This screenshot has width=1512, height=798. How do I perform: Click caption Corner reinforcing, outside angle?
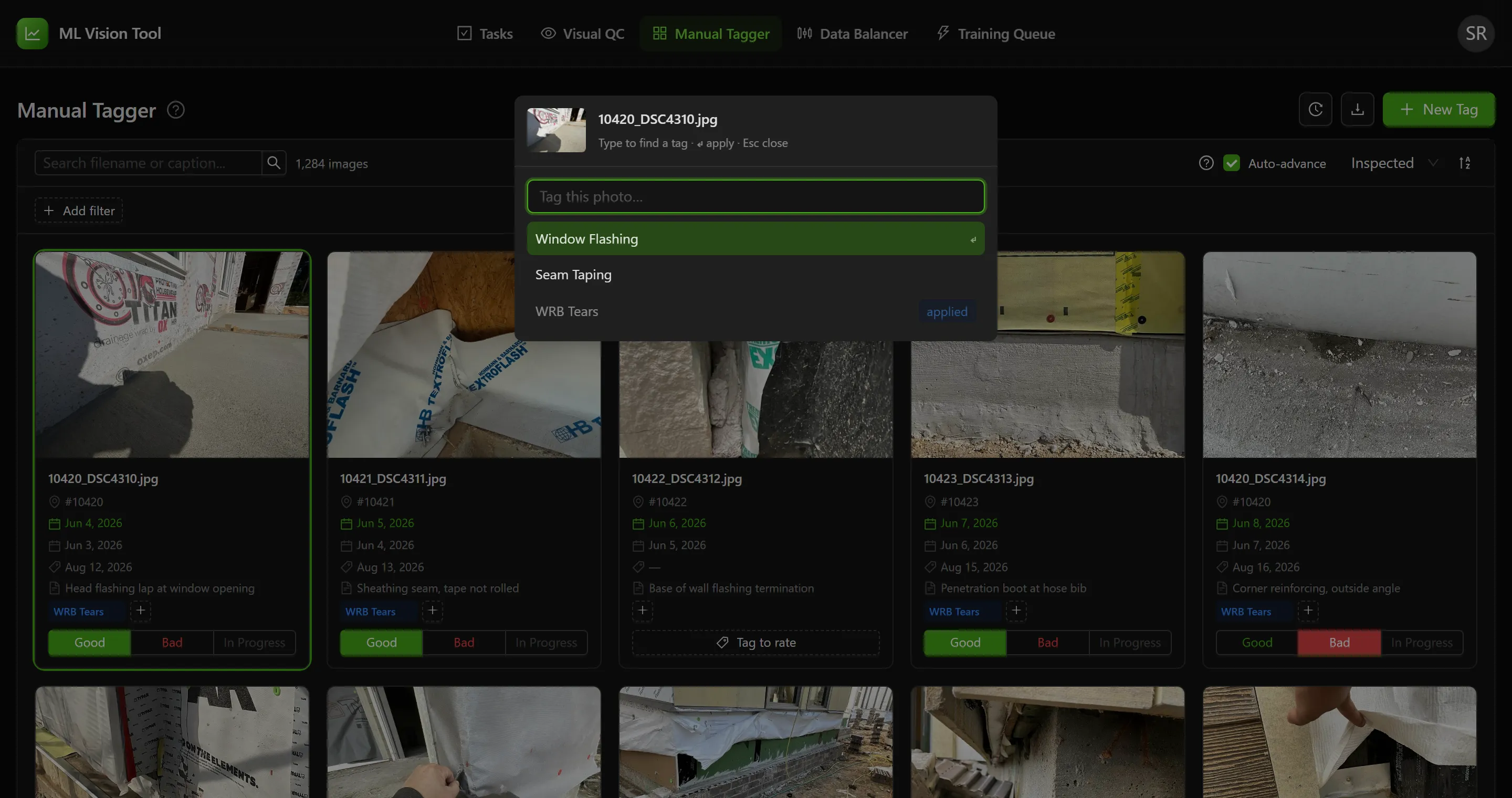[1316, 588]
